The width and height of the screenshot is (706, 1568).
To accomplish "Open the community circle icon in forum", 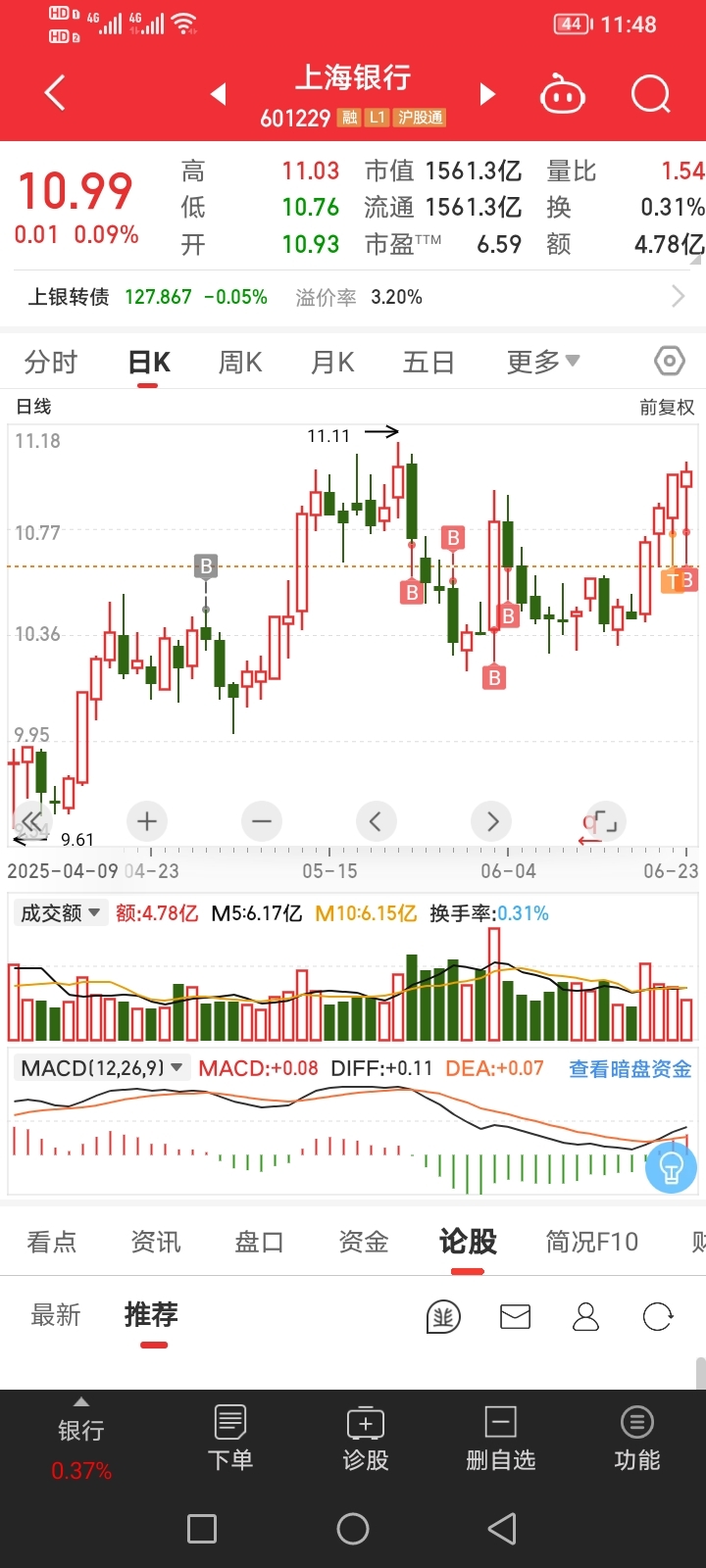I will 443,1316.
